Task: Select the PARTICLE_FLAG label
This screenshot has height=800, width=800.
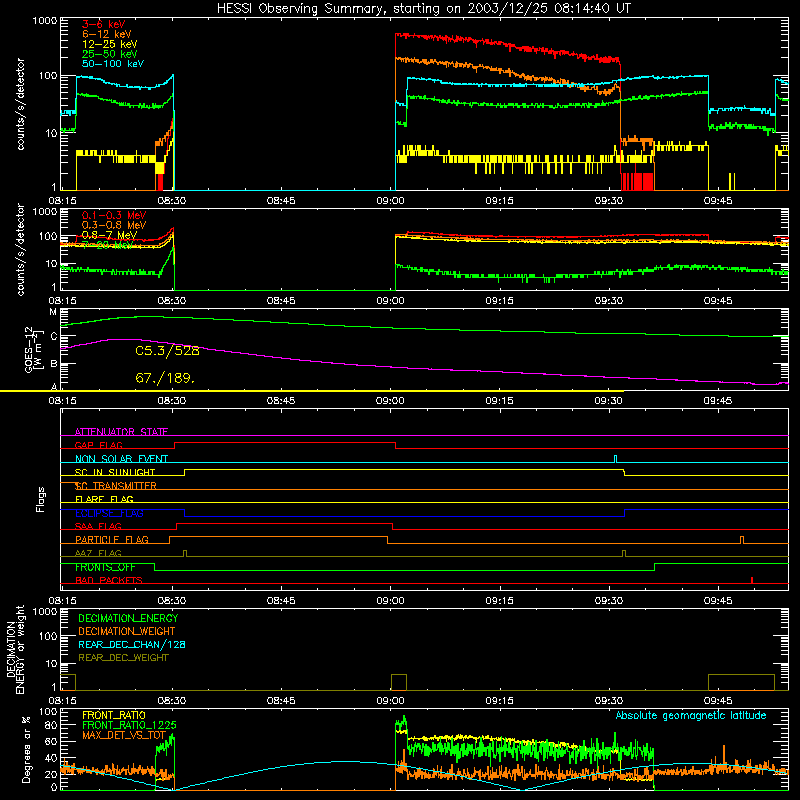Action: (x=112, y=539)
